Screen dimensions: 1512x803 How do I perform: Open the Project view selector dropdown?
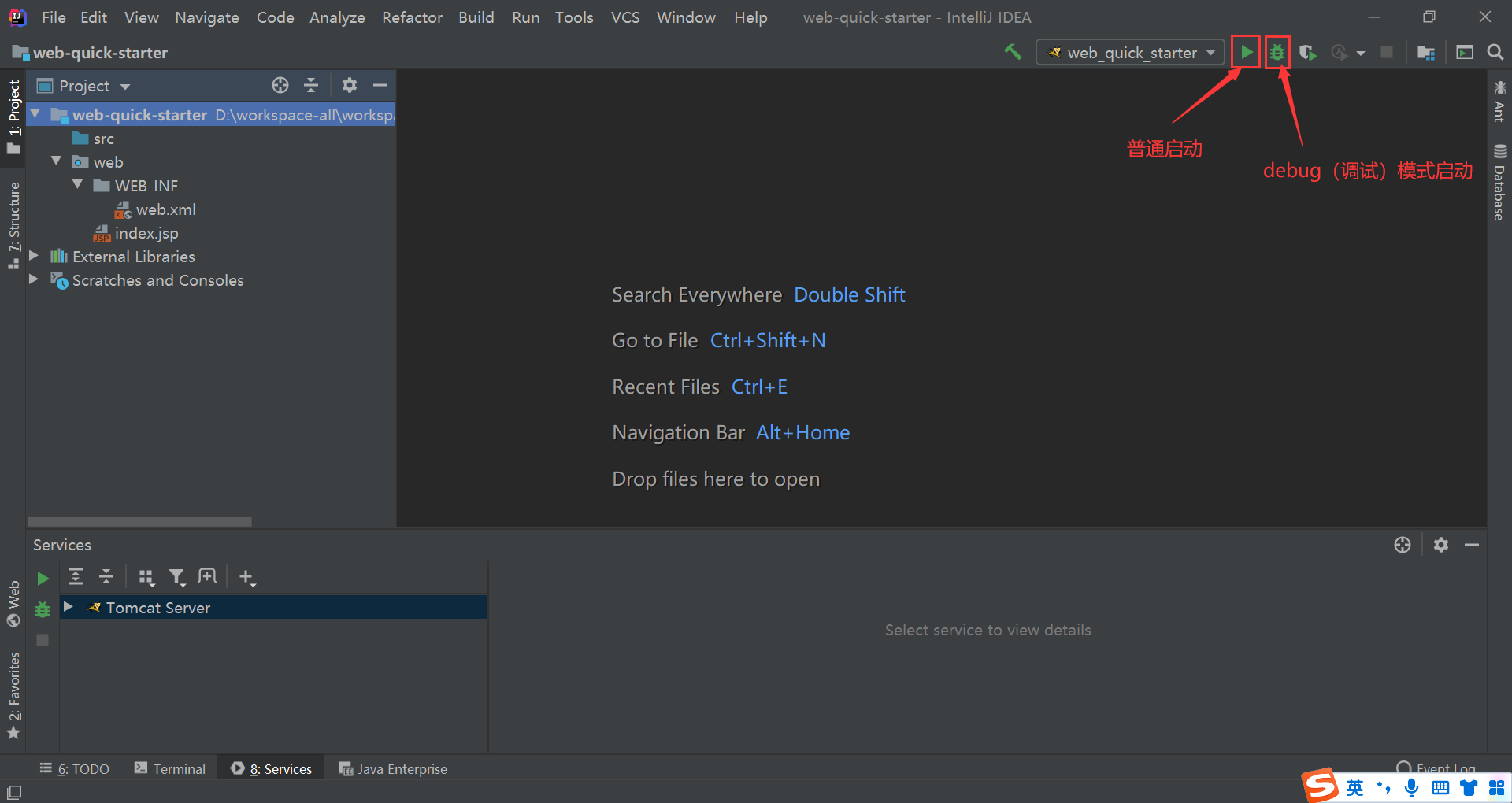click(83, 86)
